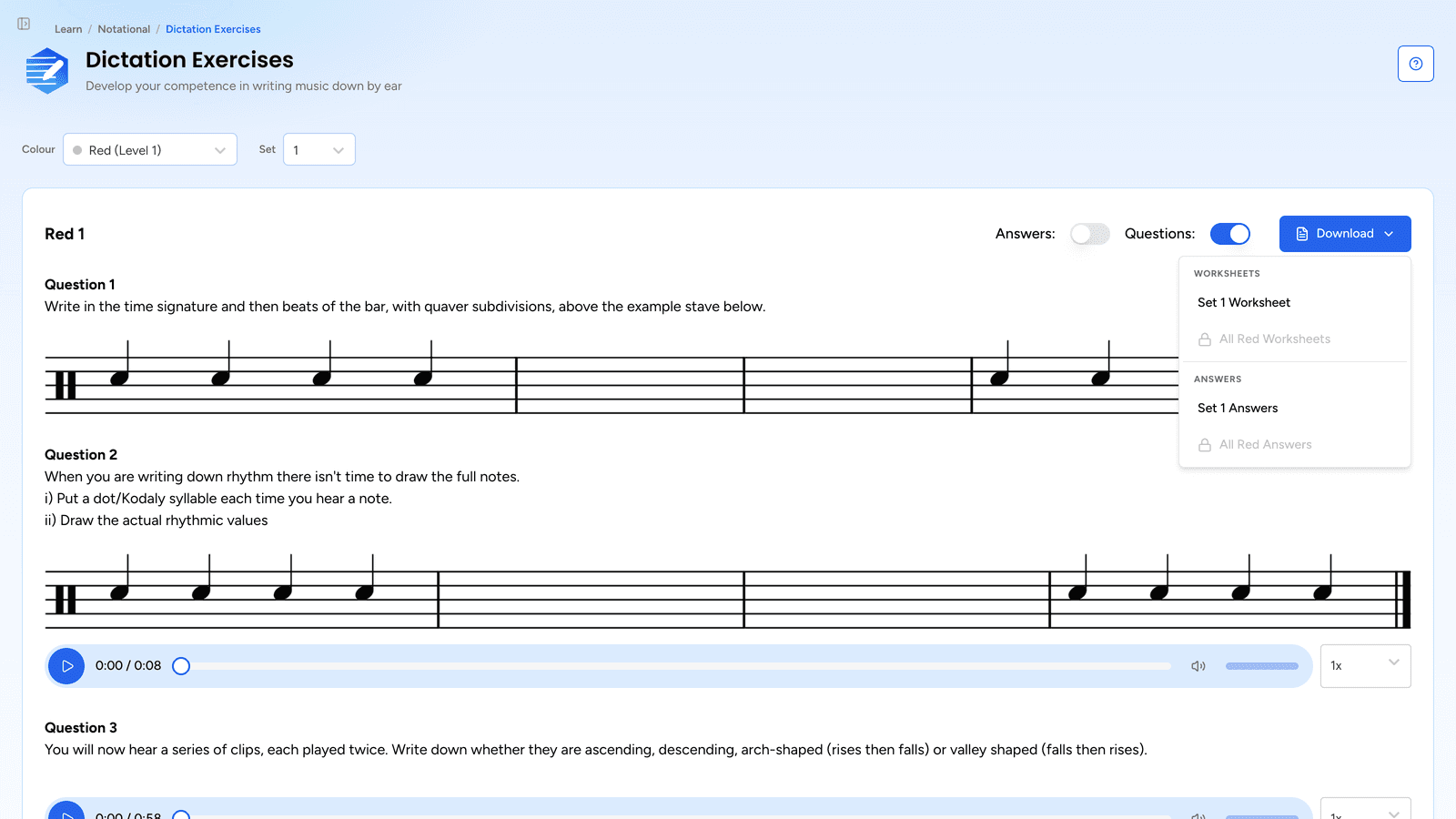
Task: Click Question 2 audio progress slider handle
Action: pyautogui.click(x=181, y=666)
